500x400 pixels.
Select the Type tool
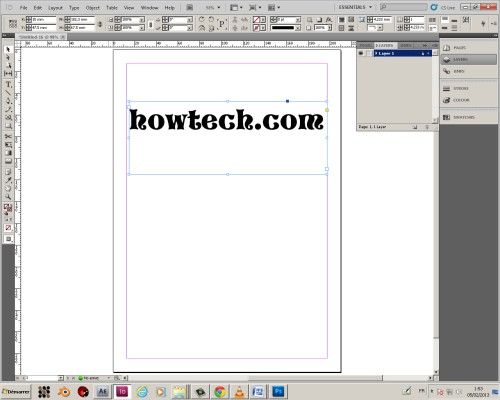point(8,84)
